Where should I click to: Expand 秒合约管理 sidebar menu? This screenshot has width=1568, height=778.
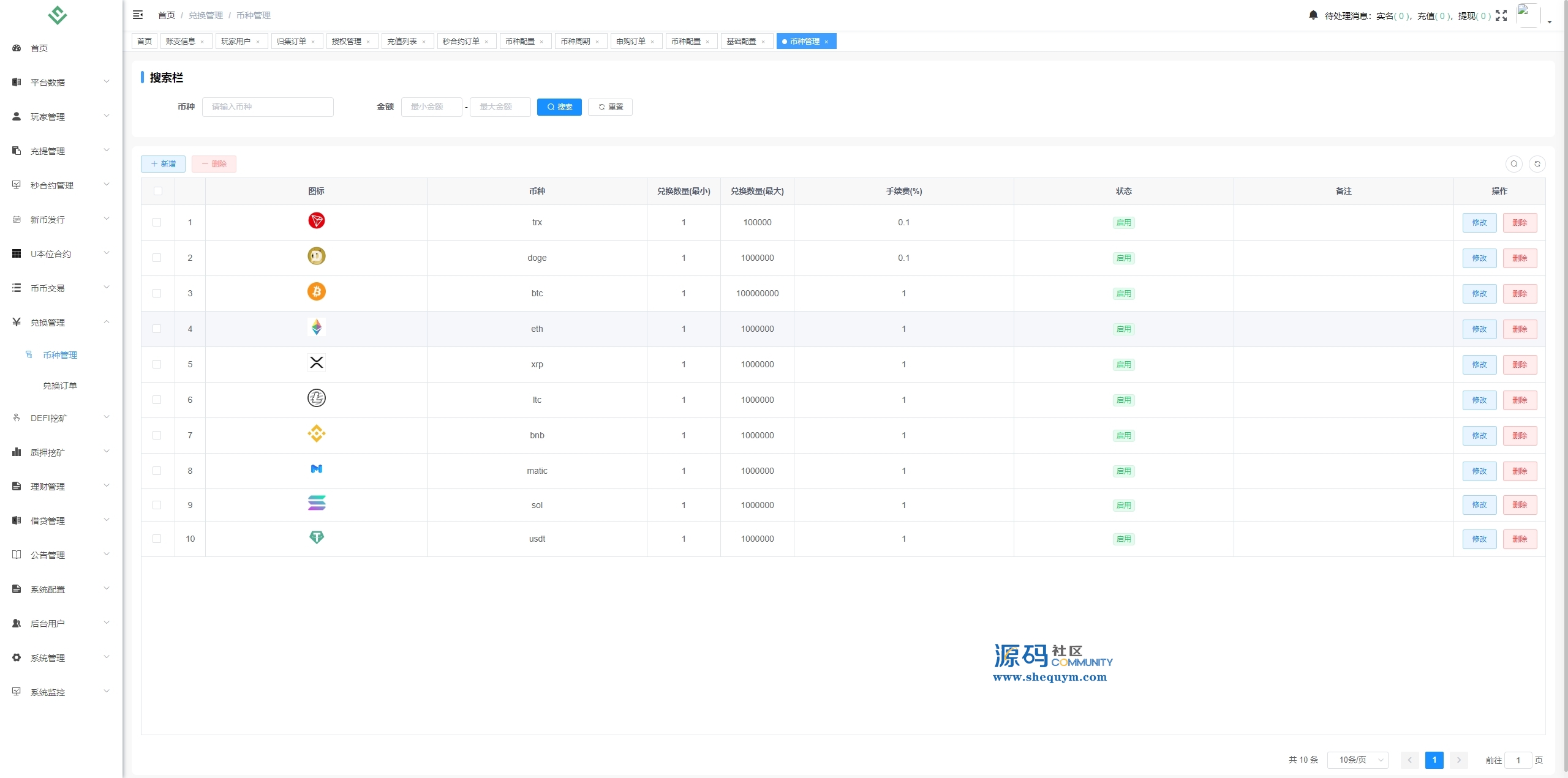point(61,185)
